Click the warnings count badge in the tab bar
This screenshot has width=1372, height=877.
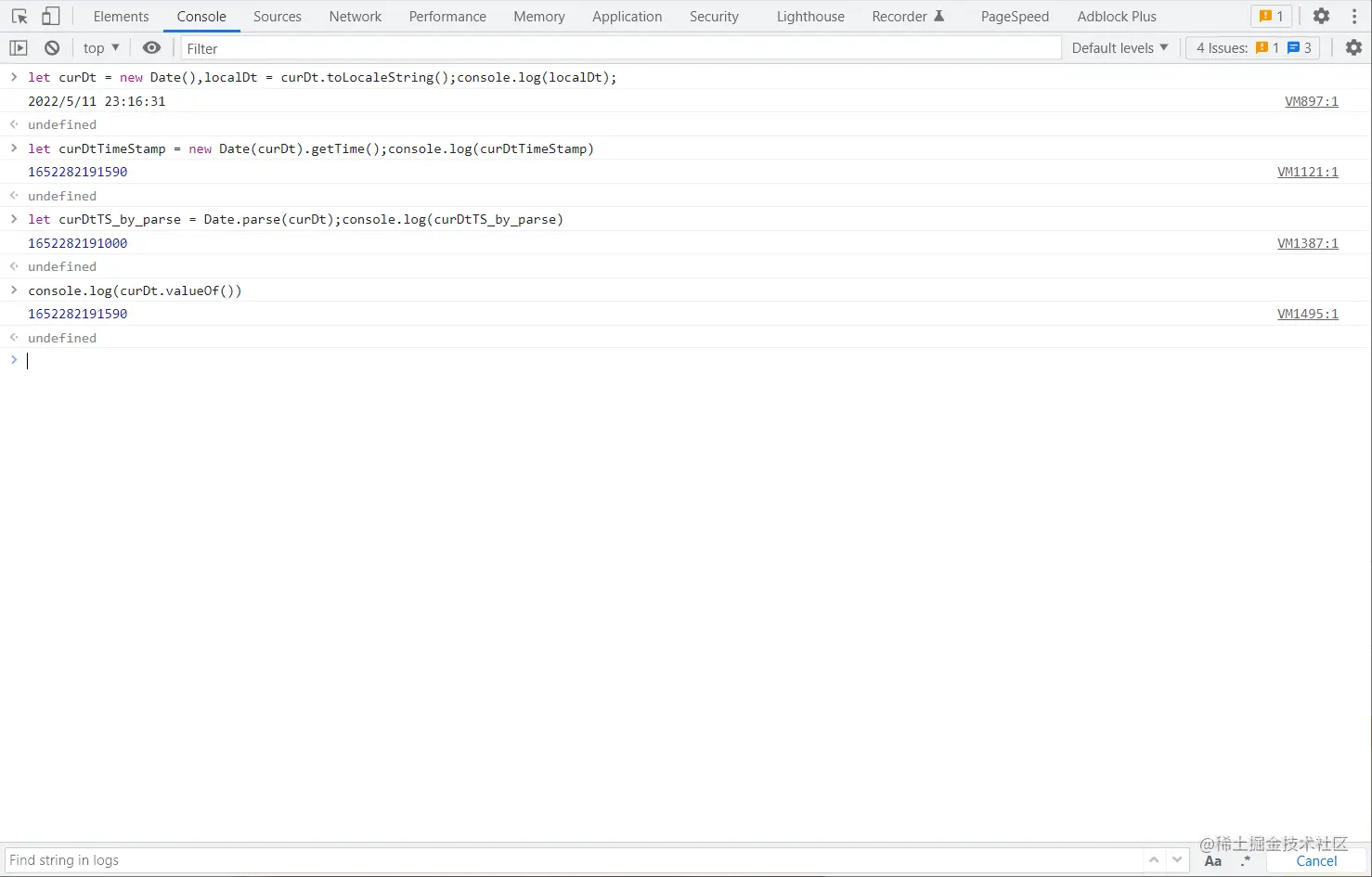(1271, 17)
